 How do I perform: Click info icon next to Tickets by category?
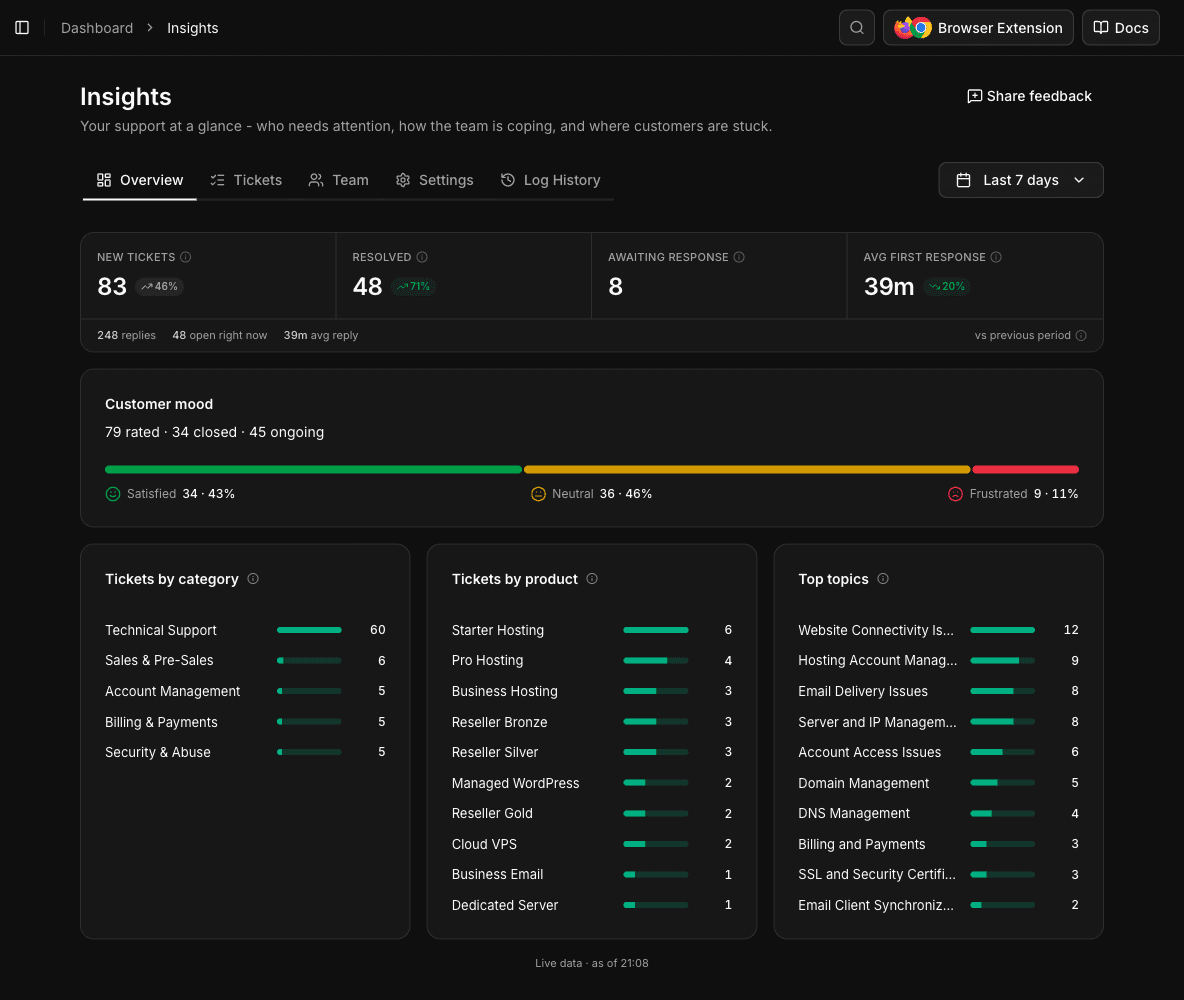253,579
